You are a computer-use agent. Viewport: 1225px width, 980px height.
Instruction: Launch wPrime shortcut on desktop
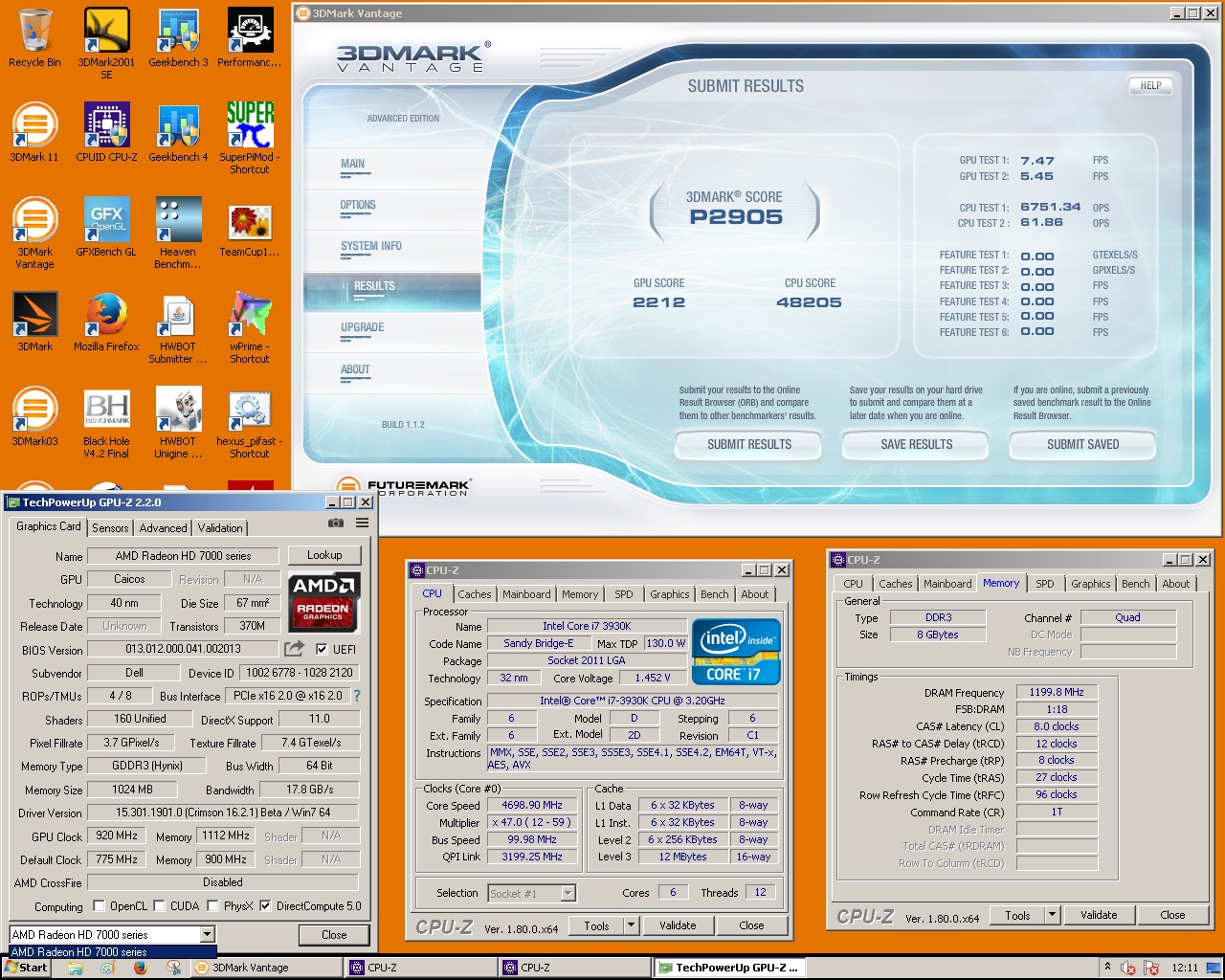(250, 327)
